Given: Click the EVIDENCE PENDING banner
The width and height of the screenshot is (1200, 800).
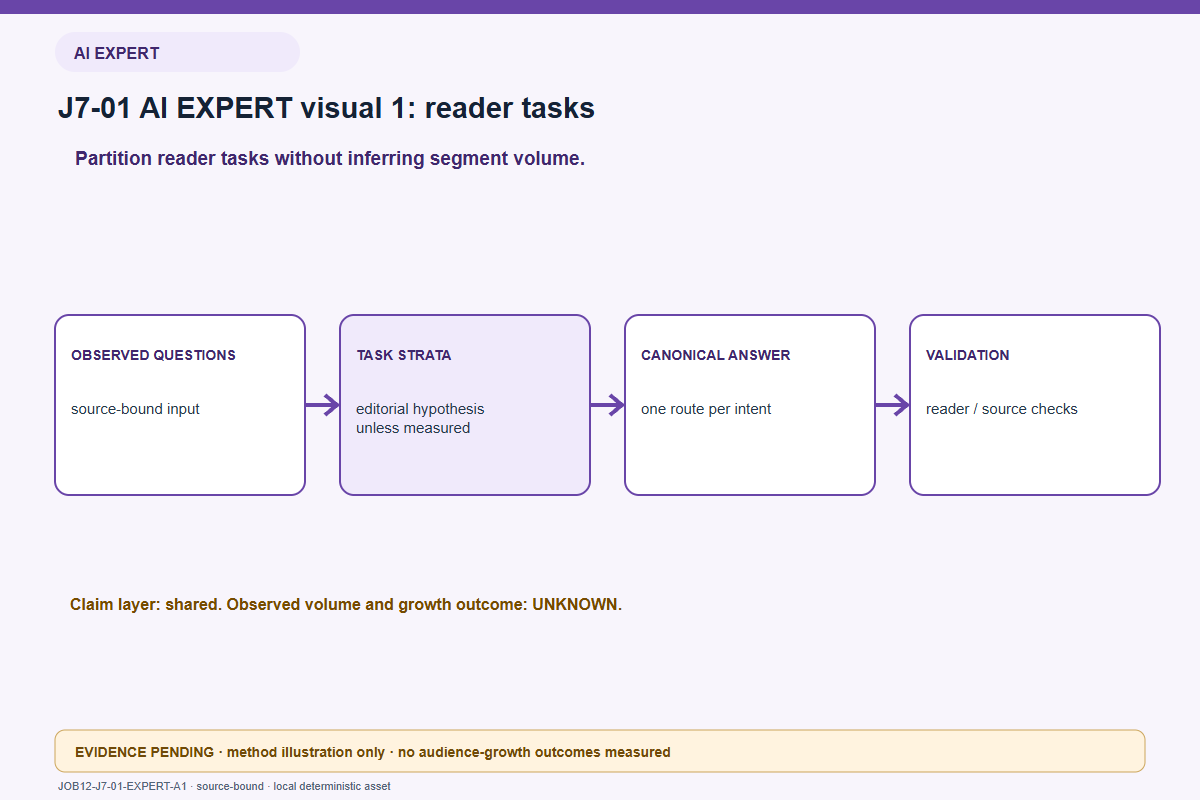Looking at the screenshot, I should [x=600, y=751].
